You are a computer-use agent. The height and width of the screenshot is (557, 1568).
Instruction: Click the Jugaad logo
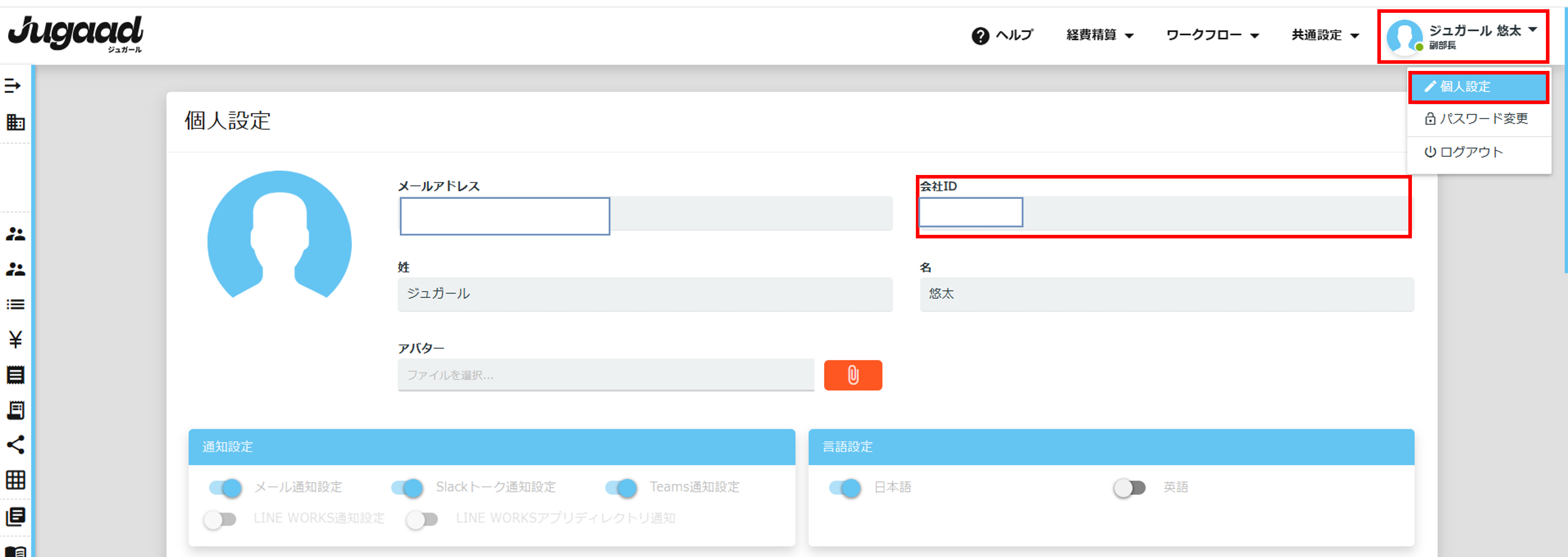(x=76, y=35)
